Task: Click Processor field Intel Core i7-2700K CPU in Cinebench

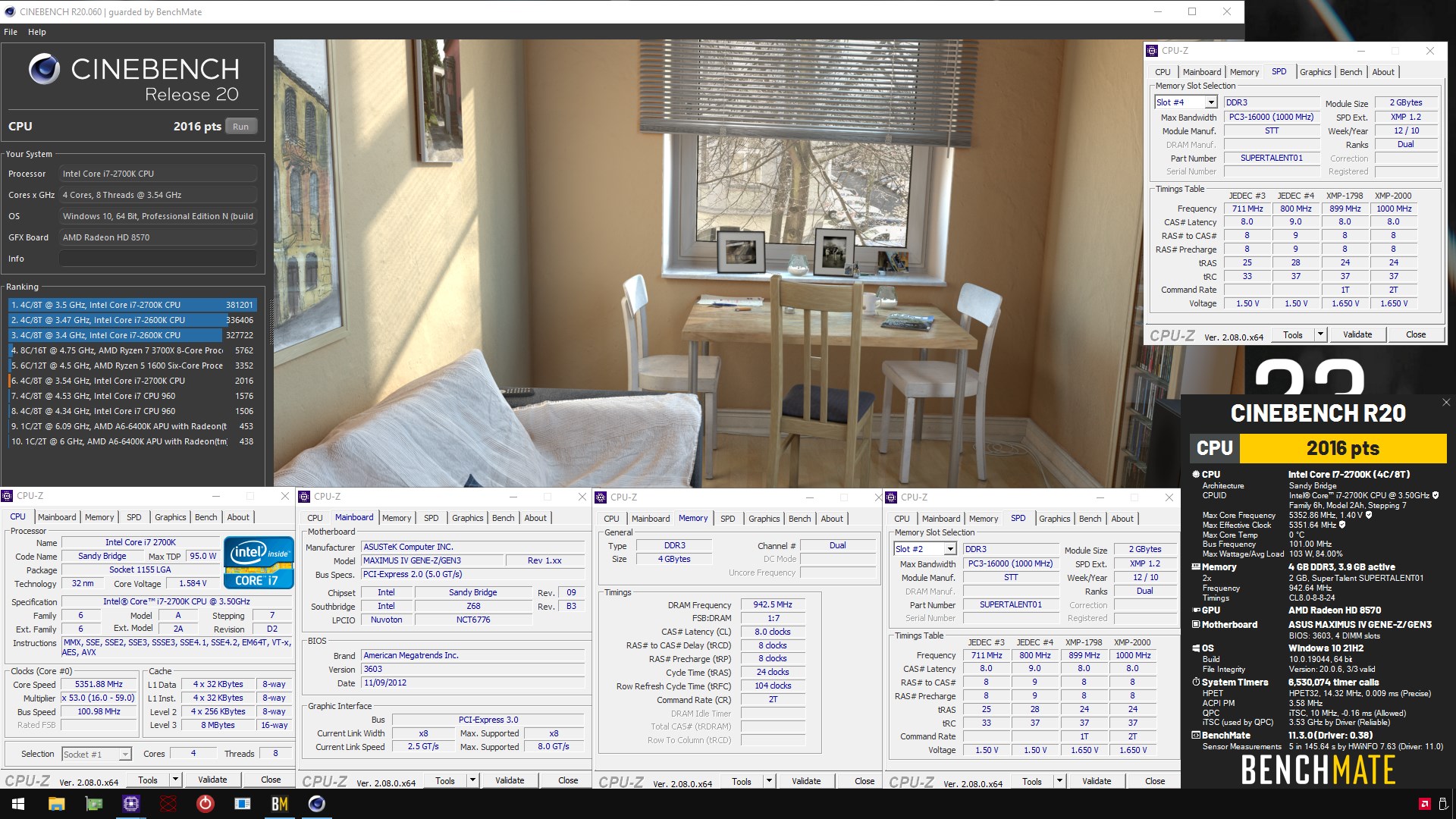Action: point(158,174)
